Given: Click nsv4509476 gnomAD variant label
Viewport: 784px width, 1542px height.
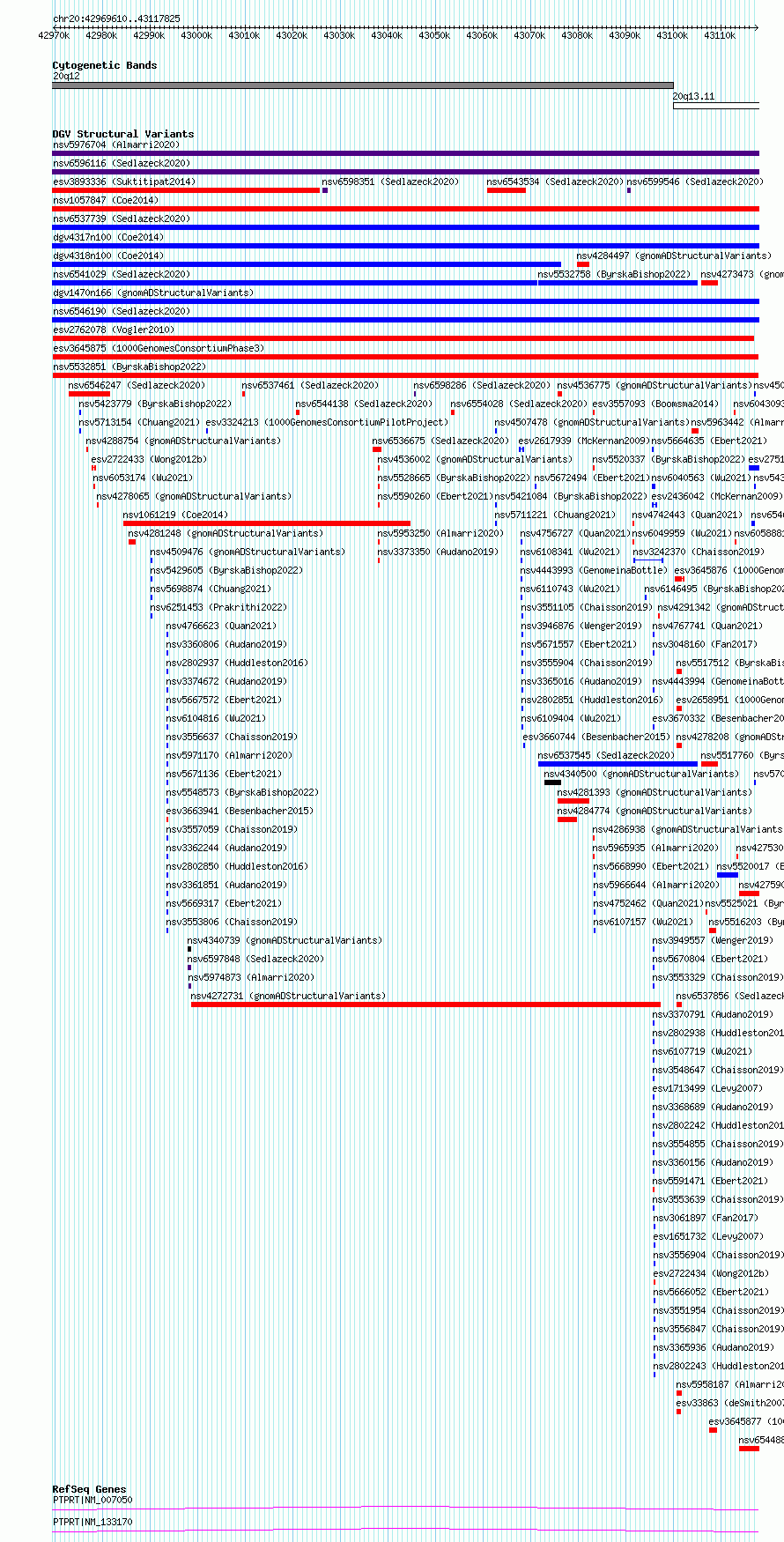Looking at the screenshot, I should click(x=248, y=552).
